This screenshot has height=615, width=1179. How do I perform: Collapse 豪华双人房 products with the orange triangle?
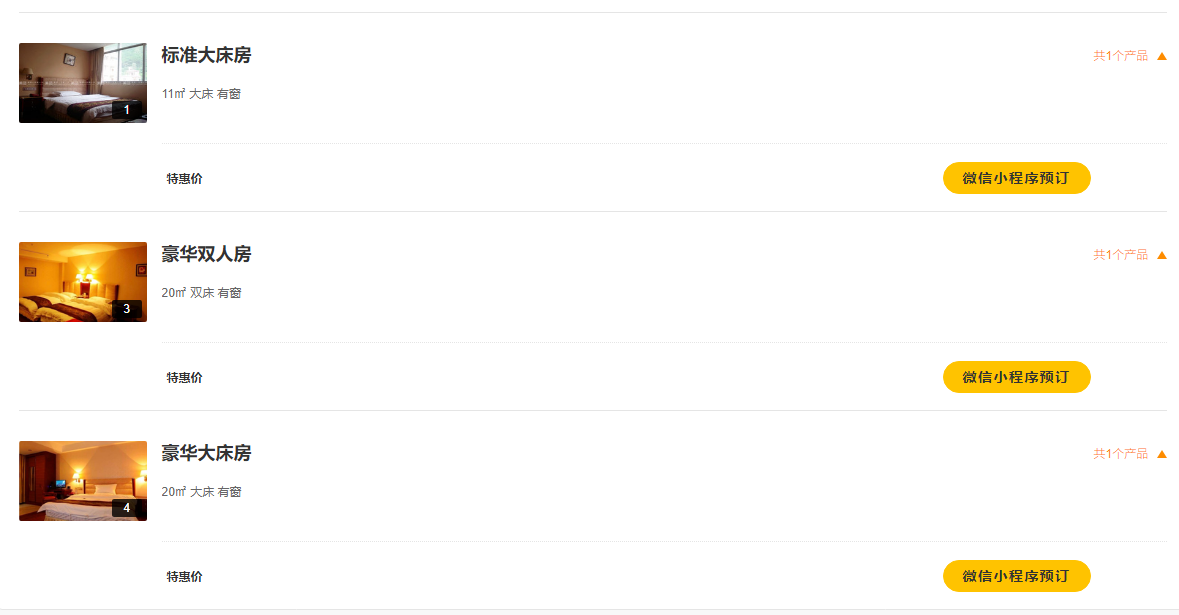(x=1162, y=255)
